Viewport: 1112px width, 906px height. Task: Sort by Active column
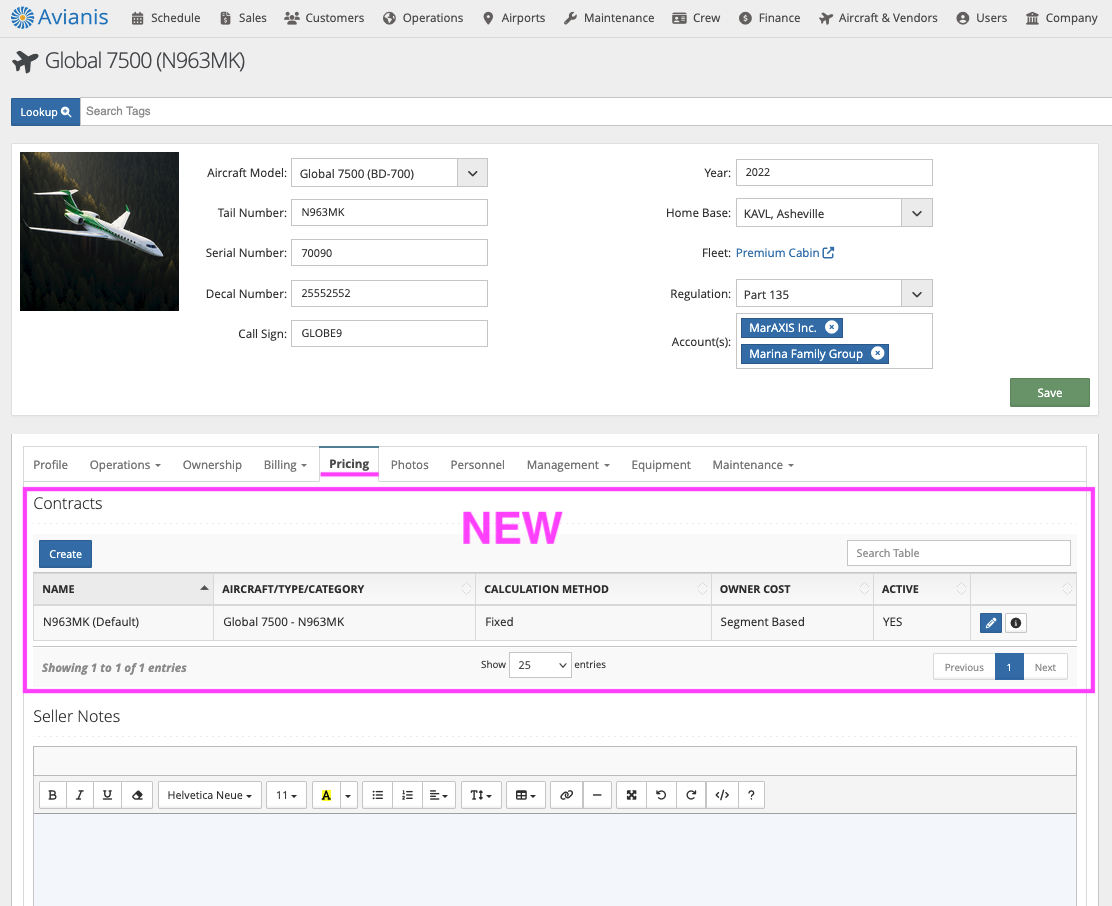coord(922,589)
